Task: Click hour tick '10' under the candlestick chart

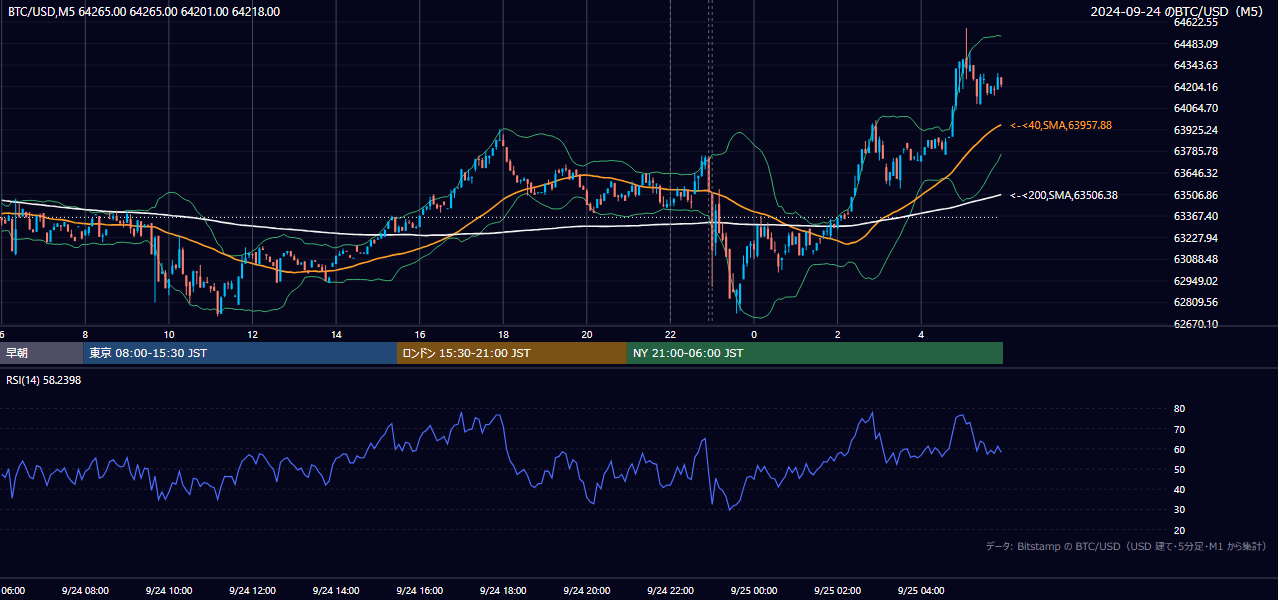Action: (169, 335)
